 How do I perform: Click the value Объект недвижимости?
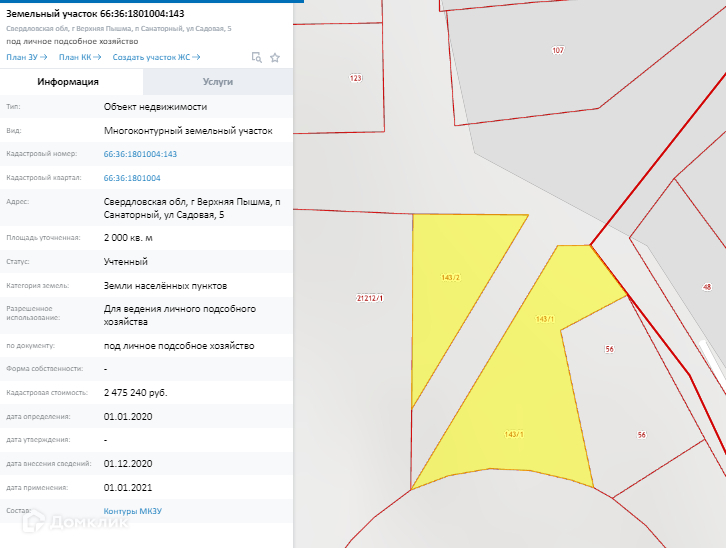[155, 107]
